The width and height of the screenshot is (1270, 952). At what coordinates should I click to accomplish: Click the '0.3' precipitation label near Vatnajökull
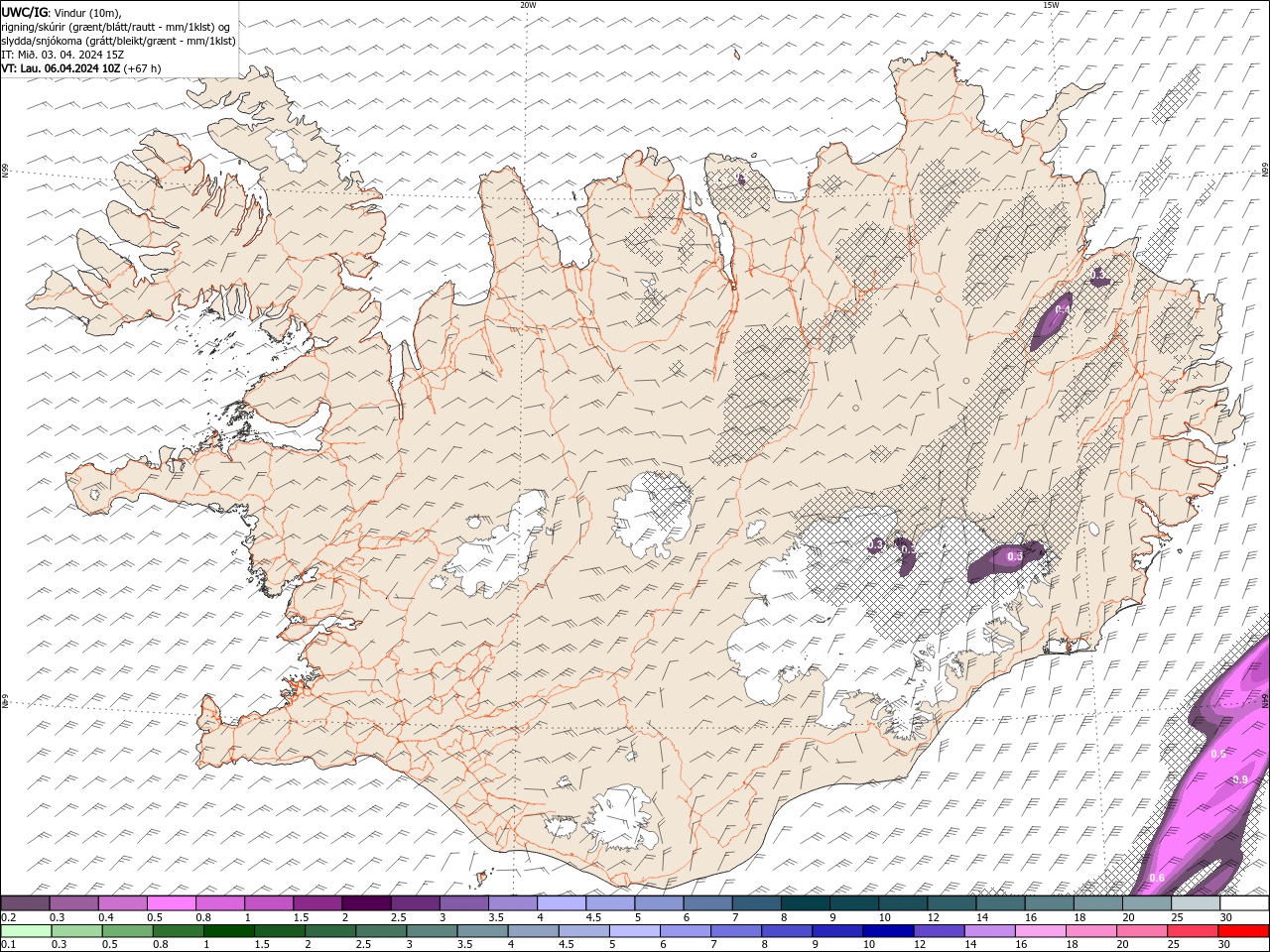click(875, 544)
